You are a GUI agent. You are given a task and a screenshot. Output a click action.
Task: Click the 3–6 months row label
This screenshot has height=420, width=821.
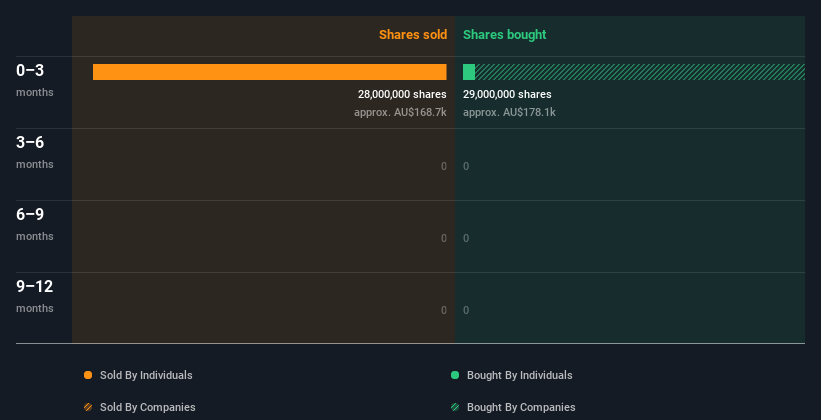(x=35, y=152)
